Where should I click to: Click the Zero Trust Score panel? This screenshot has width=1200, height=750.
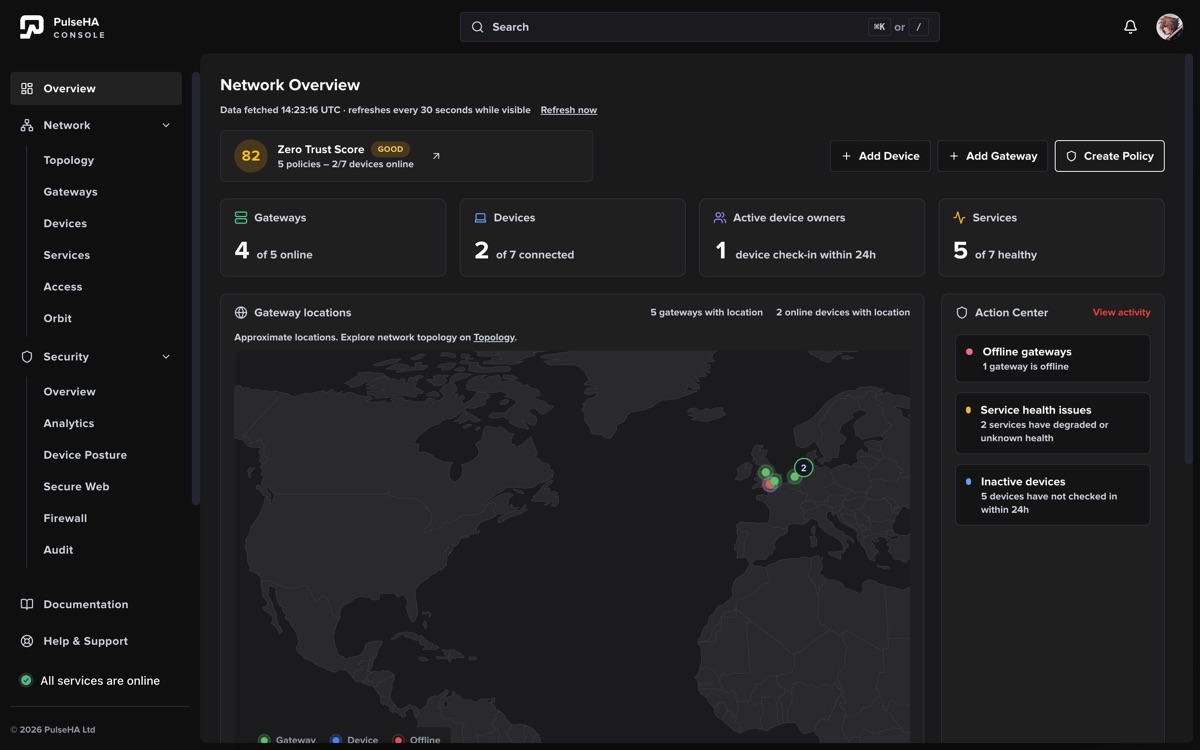(407, 156)
